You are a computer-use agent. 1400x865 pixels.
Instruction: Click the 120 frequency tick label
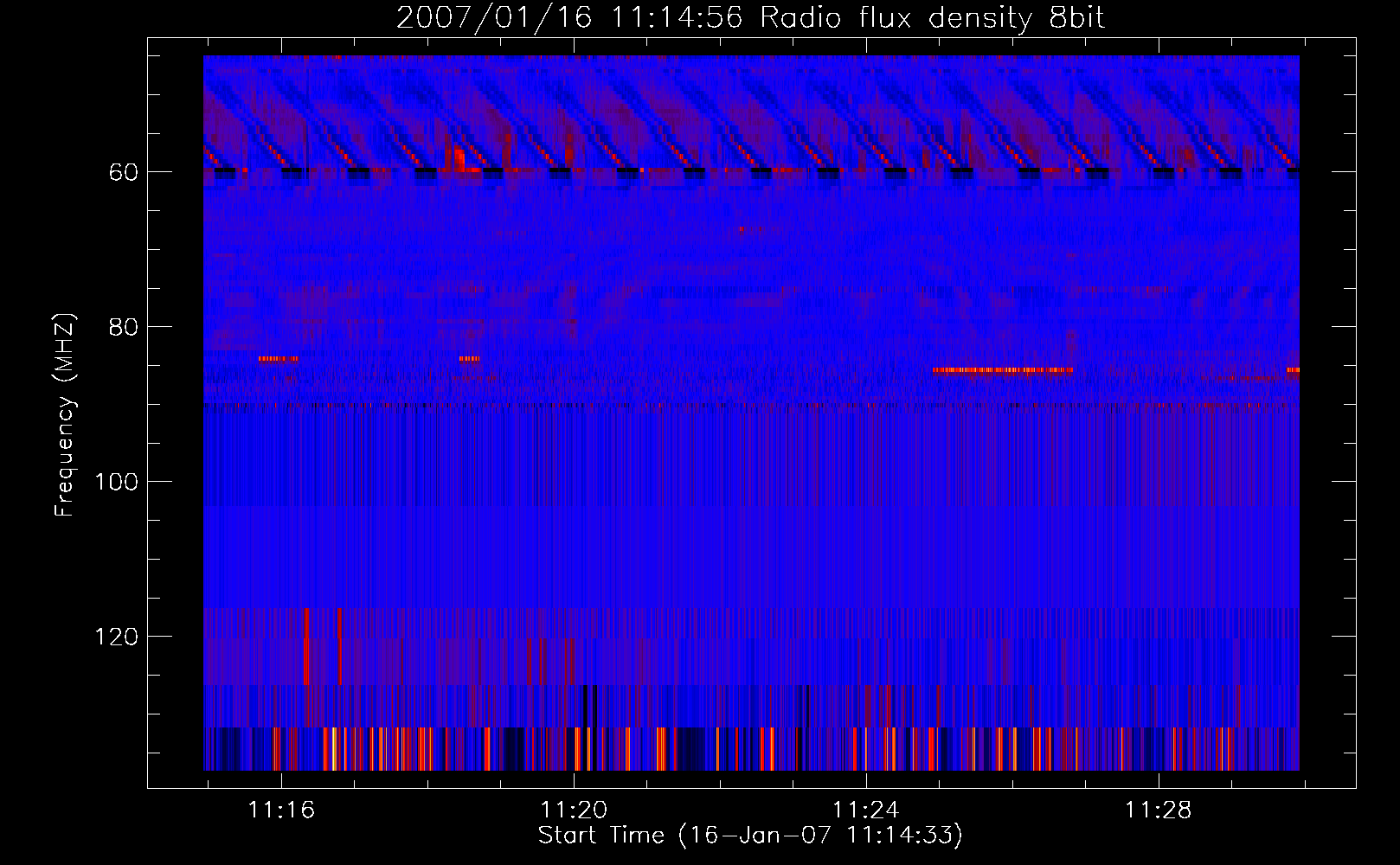117,637
